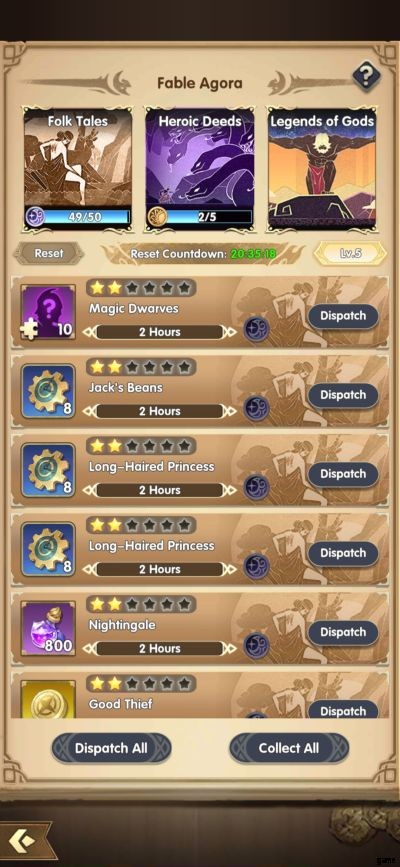Screen dimensions: 400x867
Task: Tap the round token icon on Magic Dwarves row
Action: click(x=257, y=330)
